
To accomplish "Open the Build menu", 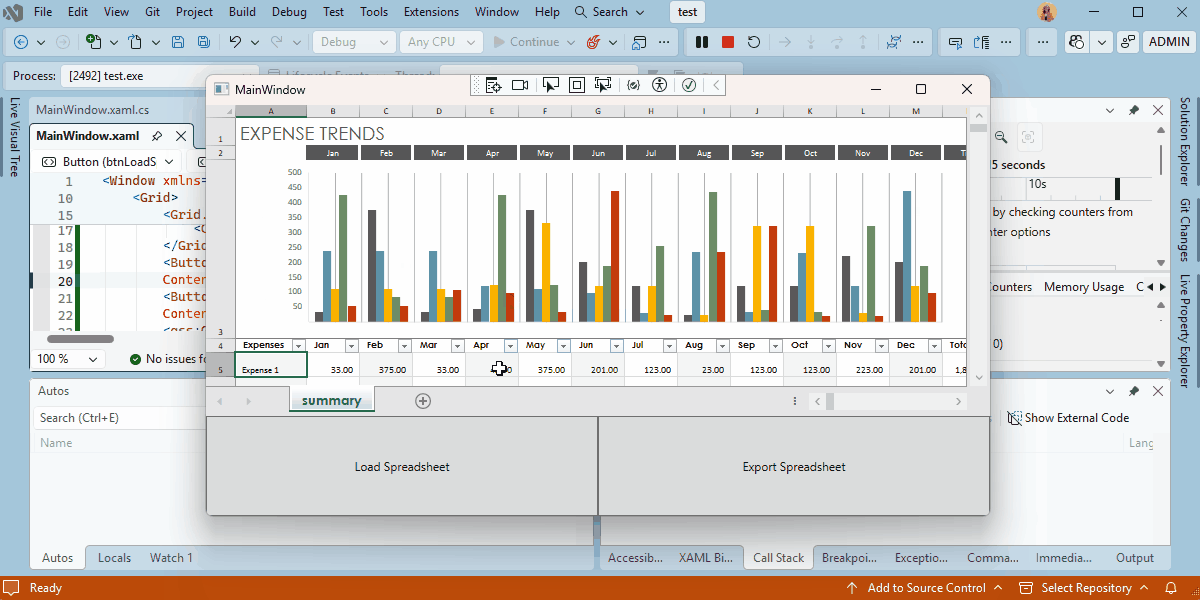I will (242, 12).
